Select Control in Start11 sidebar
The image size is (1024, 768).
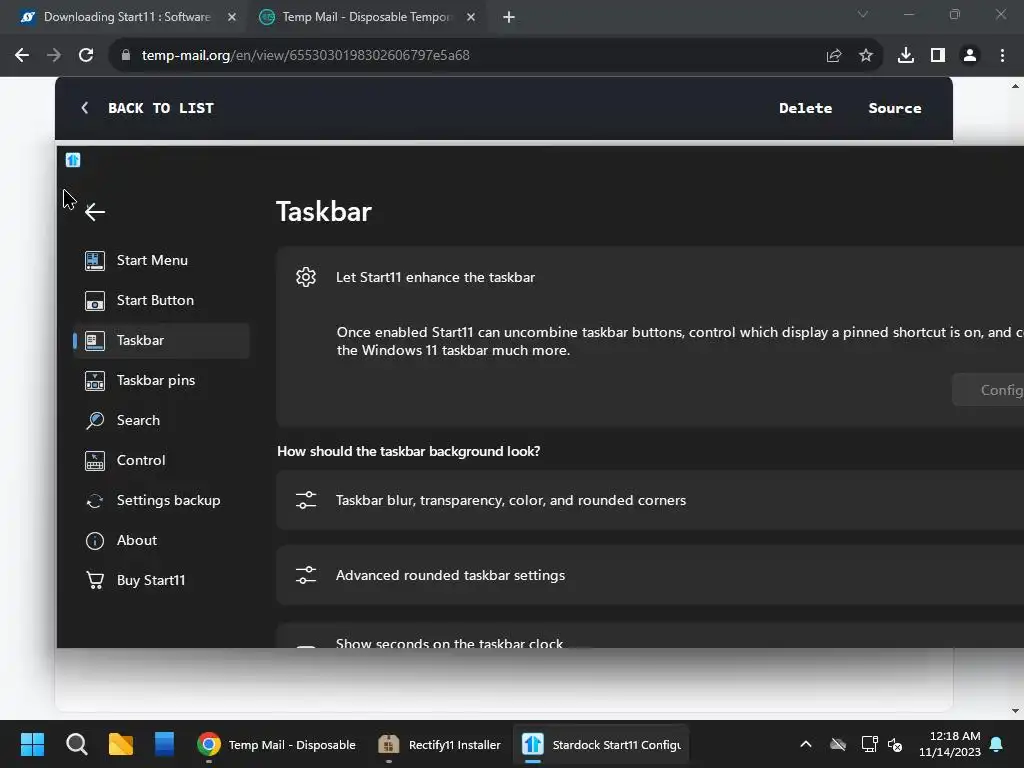(x=161, y=460)
